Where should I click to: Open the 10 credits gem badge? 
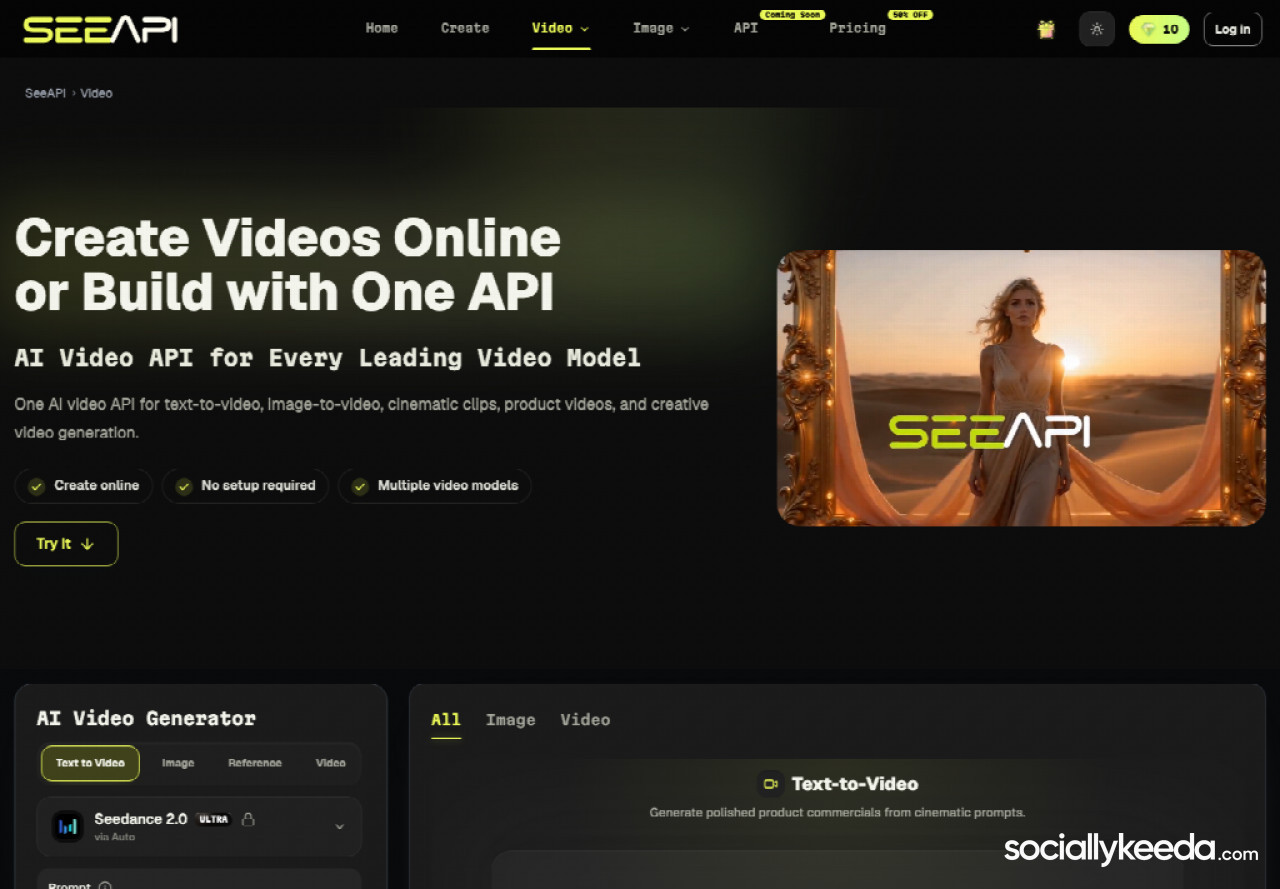pyautogui.click(x=1159, y=29)
